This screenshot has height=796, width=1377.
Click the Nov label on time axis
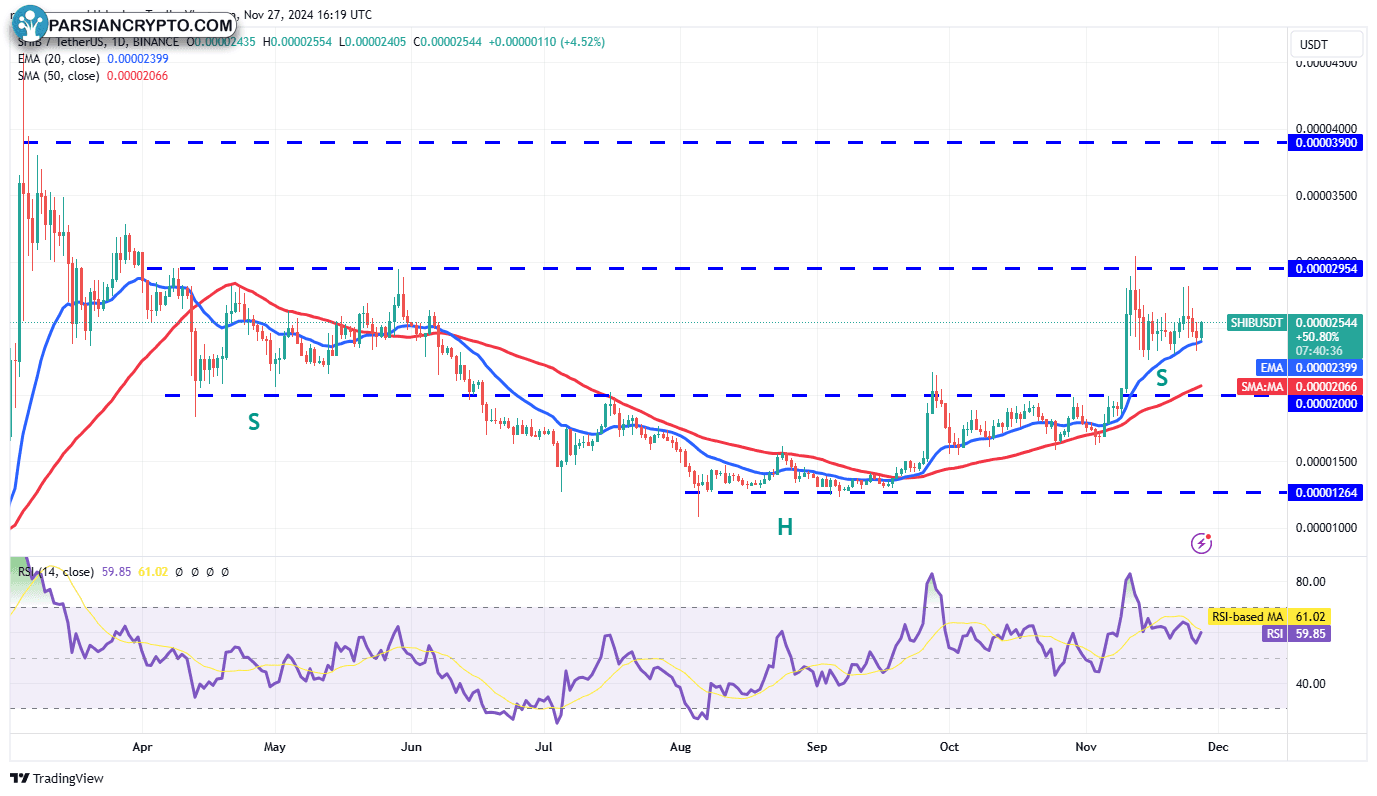pos(1085,747)
